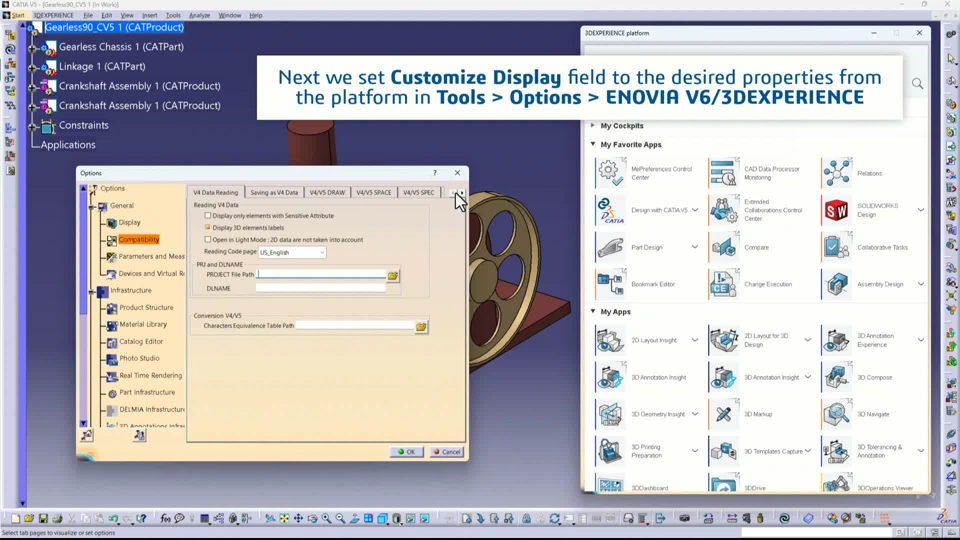
Task: Open Bookmark Editor app
Action: pos(610,284)
